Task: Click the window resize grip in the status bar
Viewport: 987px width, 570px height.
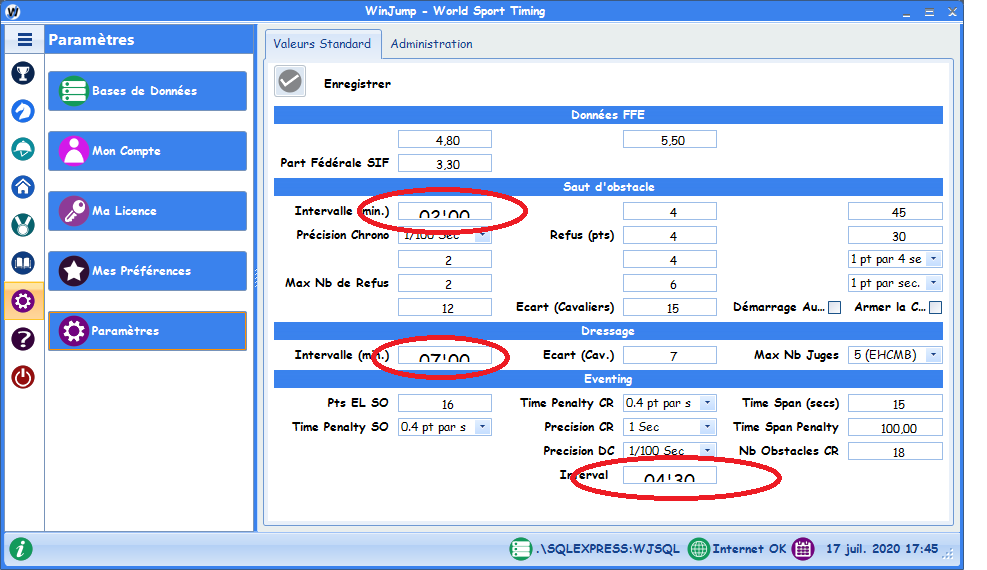Action: click(x=948, y=554)
